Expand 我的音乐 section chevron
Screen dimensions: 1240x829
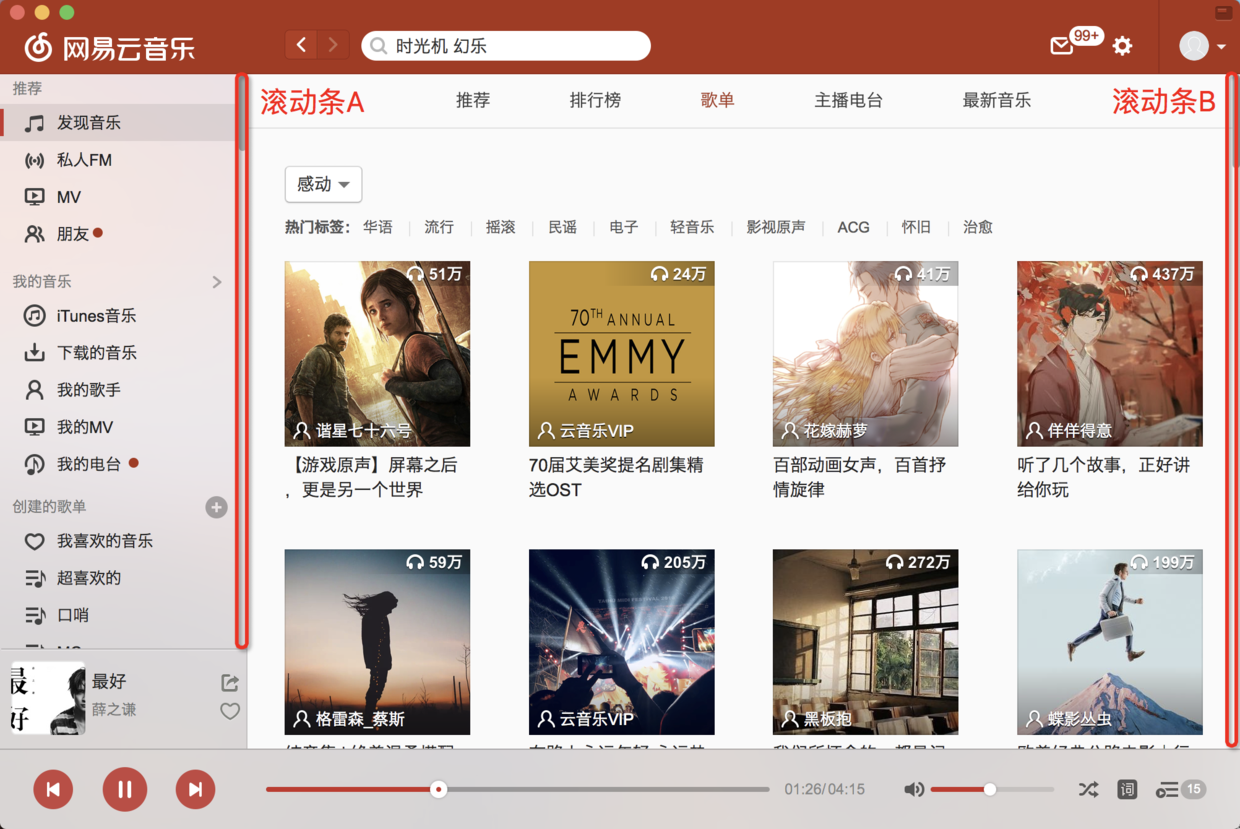point(218,281)
